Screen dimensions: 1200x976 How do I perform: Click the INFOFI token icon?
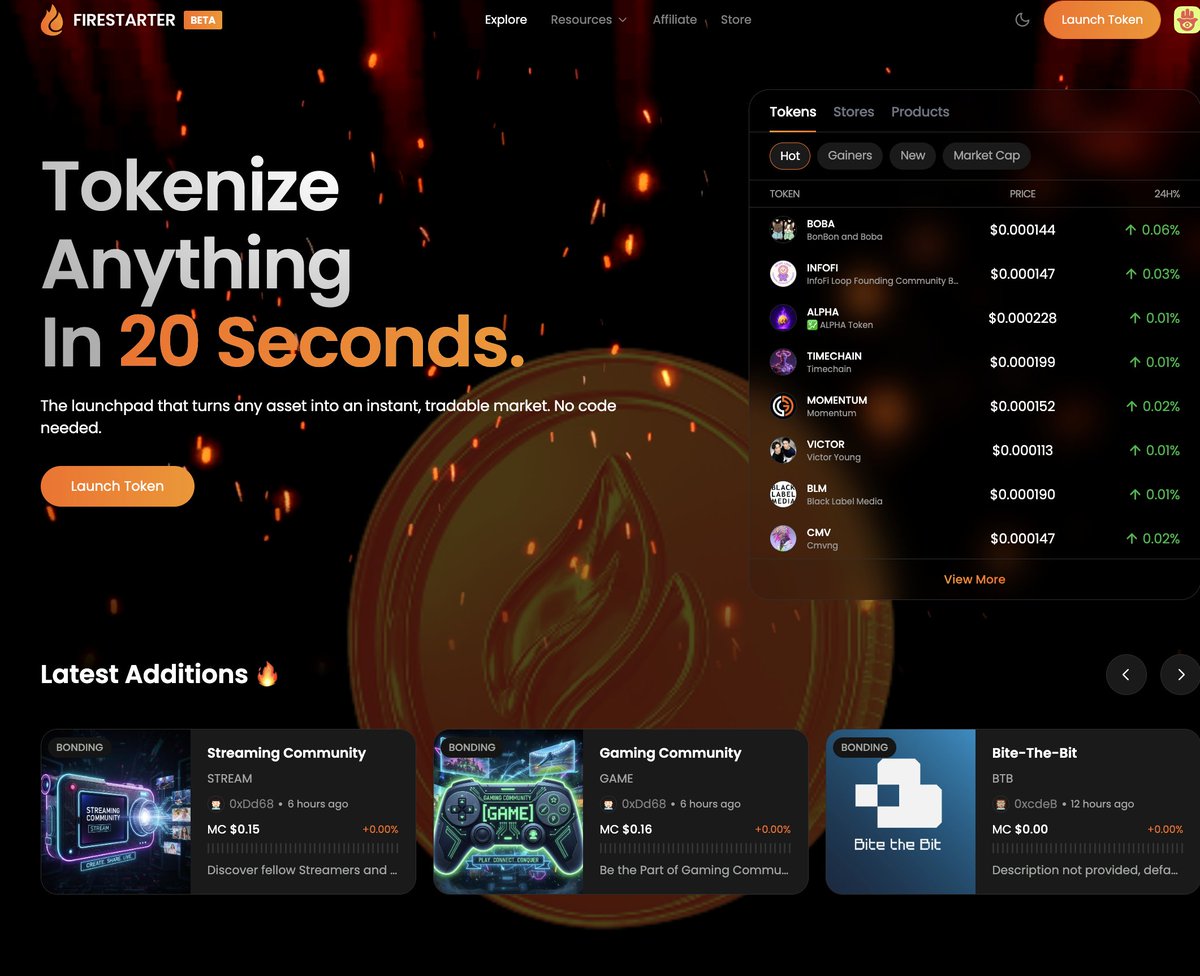tap(783, 274)
